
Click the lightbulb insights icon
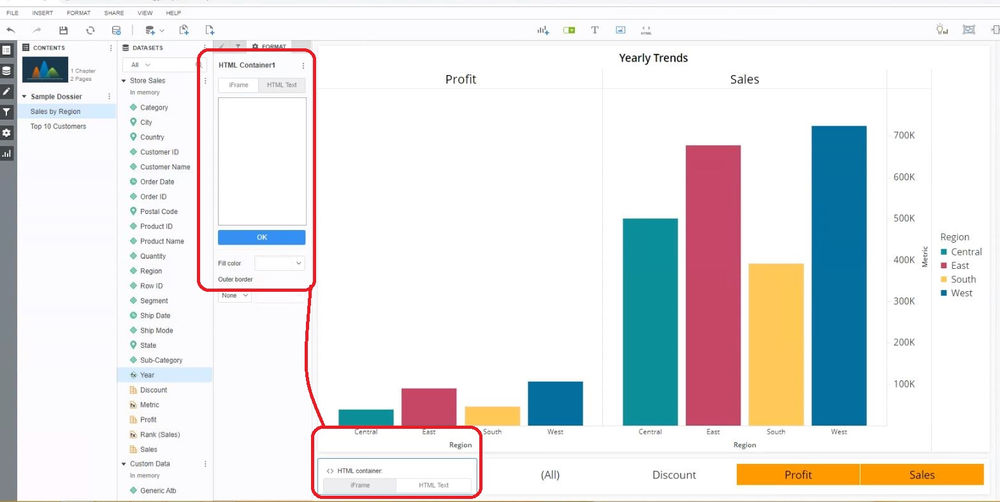click(x=942, y=29)
